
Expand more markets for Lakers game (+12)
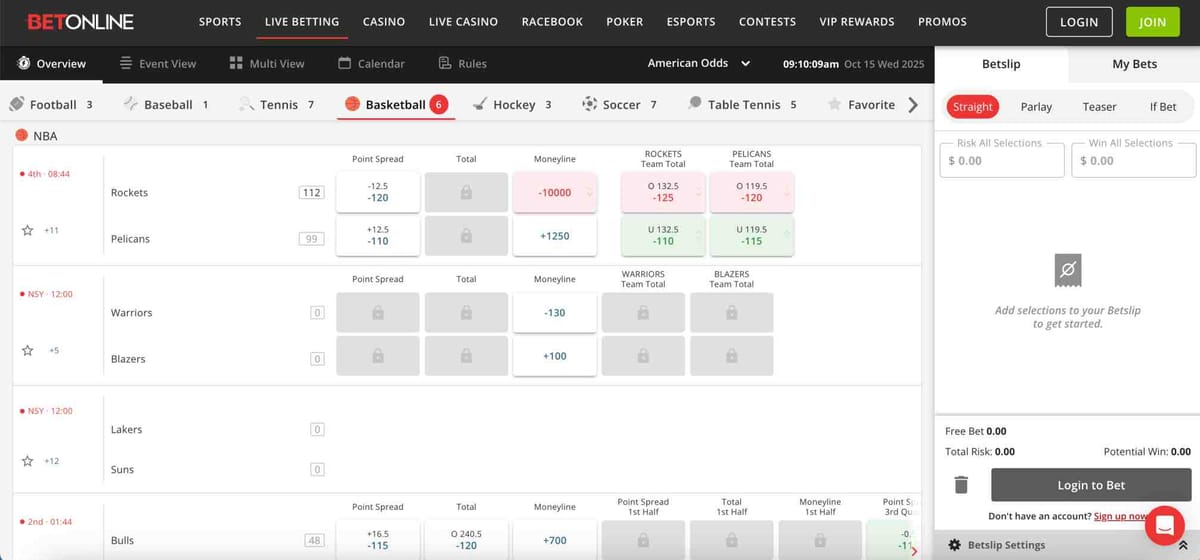coord(52,461)
